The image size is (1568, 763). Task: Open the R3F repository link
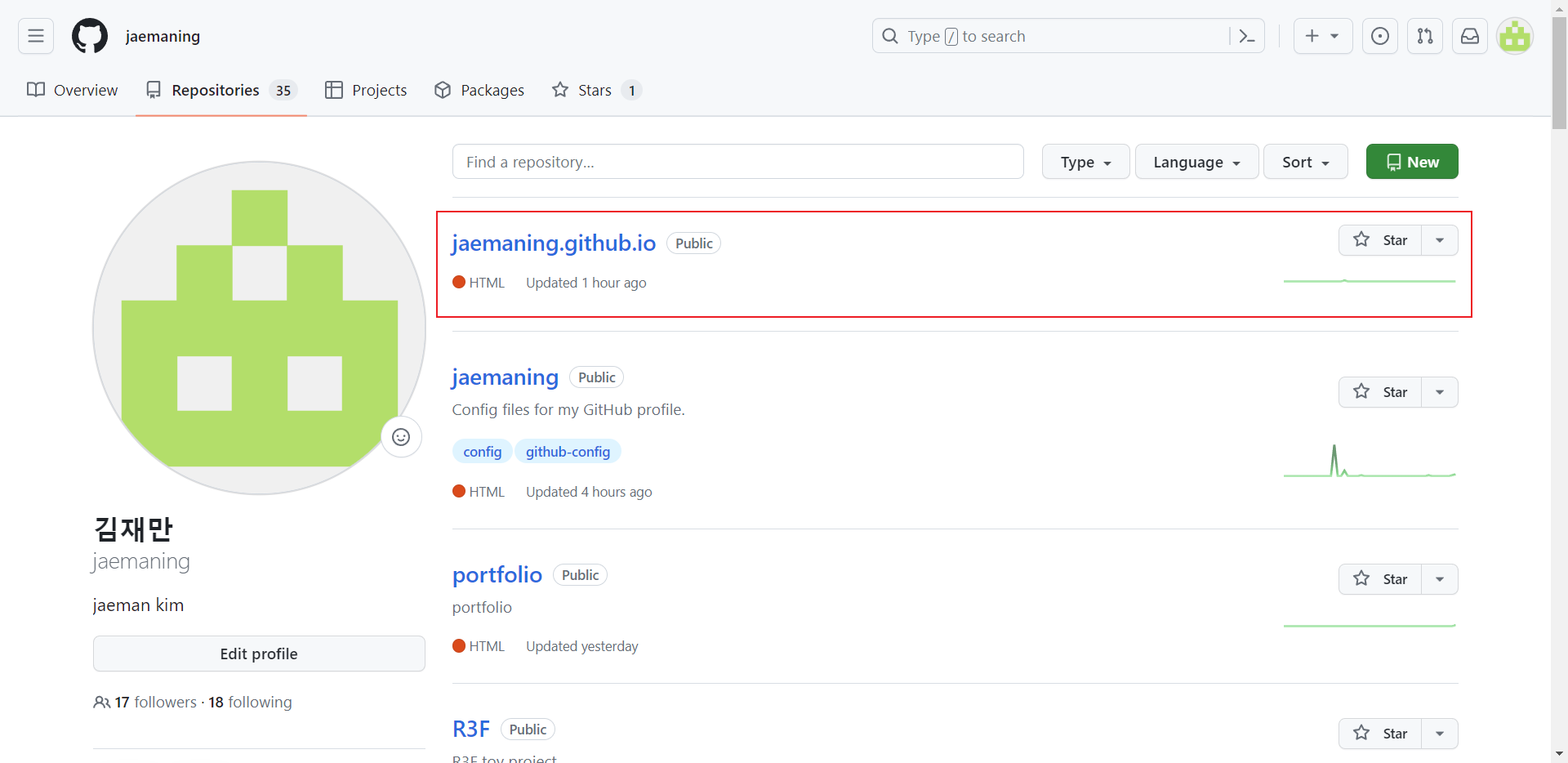pyautogui.click(x=471, y=729)
